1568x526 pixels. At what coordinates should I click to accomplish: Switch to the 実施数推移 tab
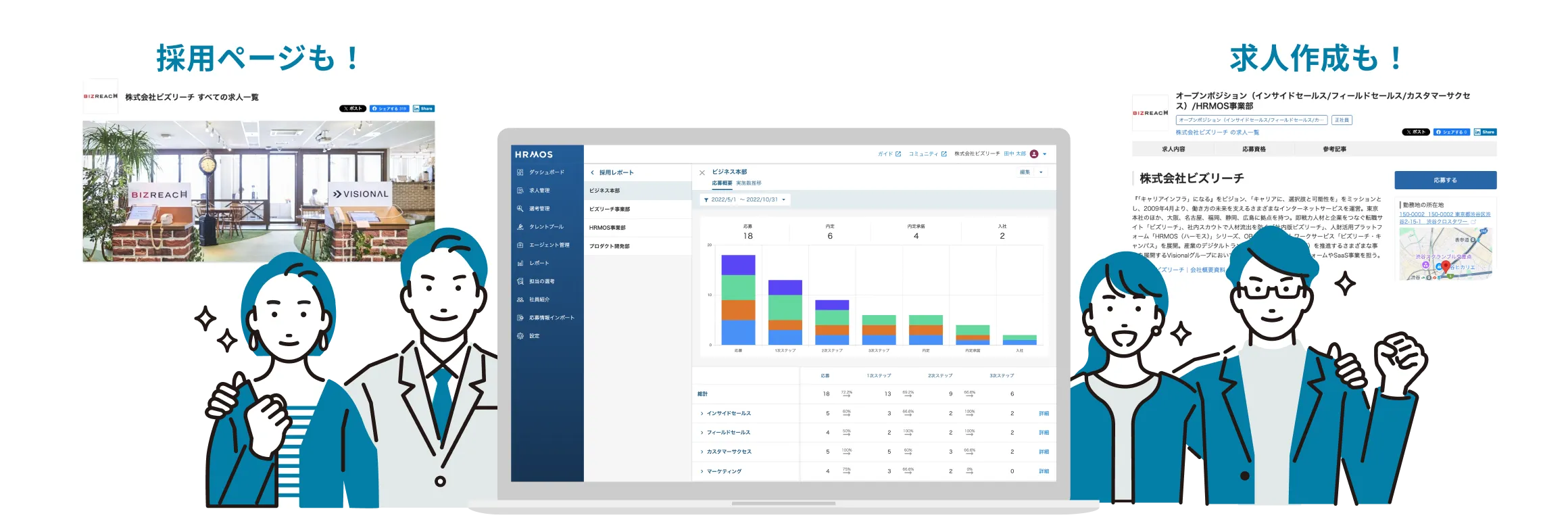tap(748, 183)
